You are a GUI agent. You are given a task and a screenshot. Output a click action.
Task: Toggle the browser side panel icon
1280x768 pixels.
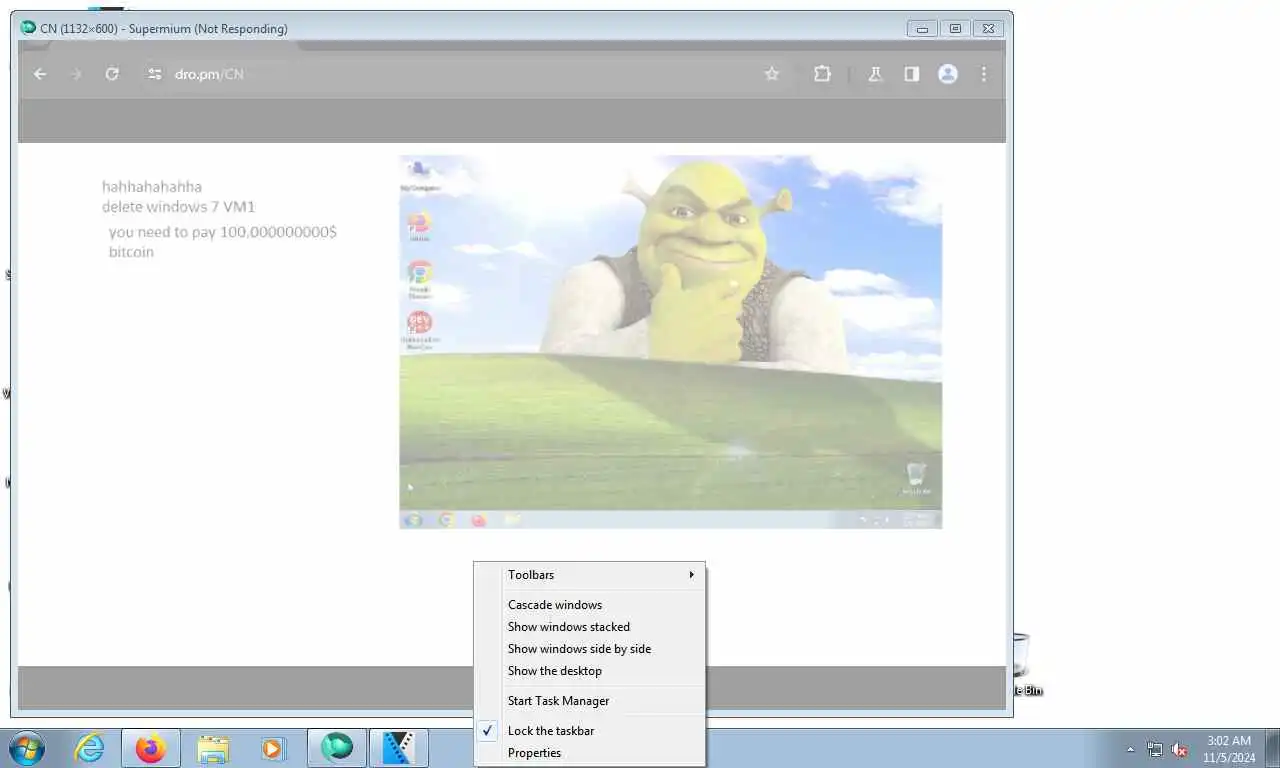pos(912,74)
